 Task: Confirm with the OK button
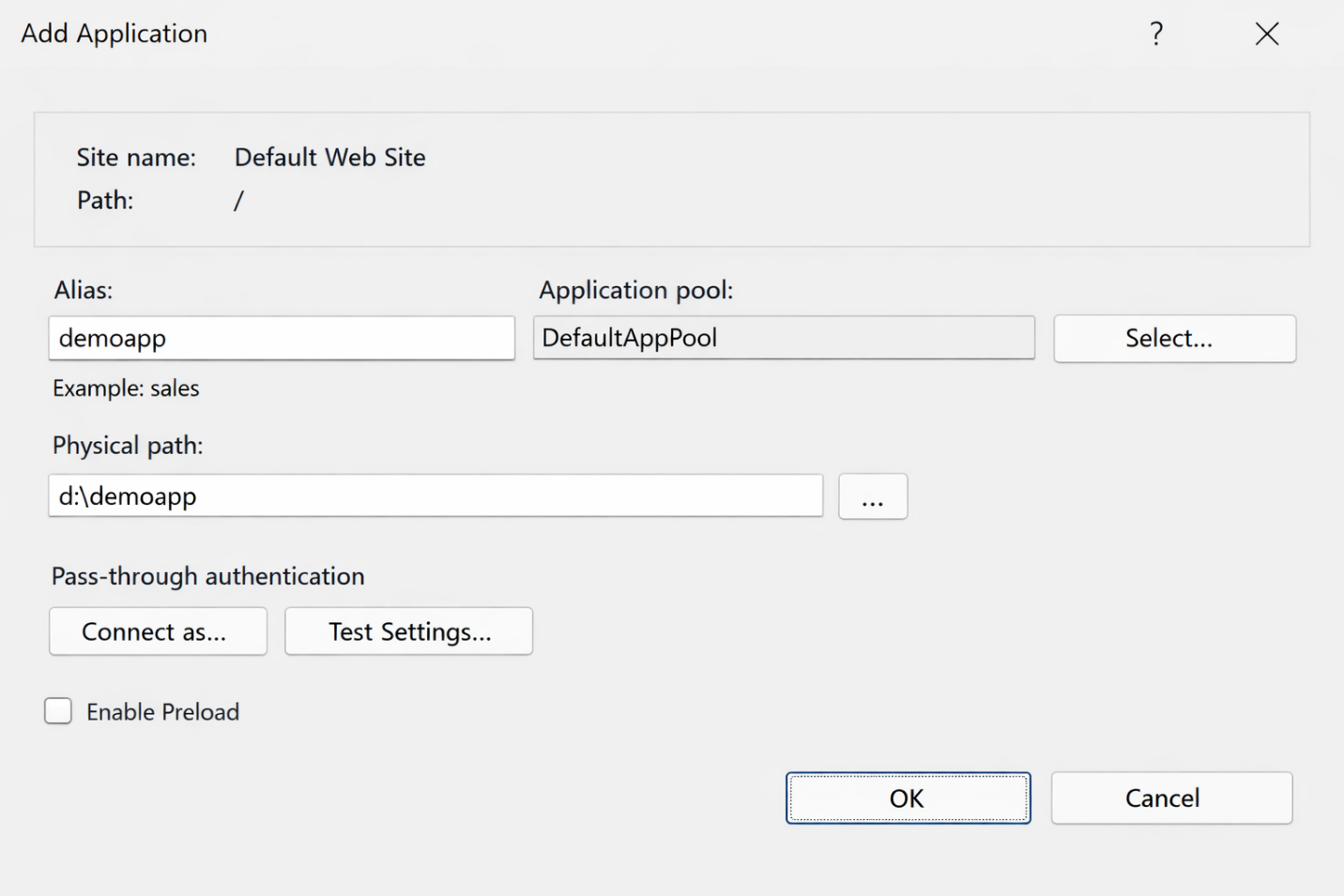click(908, 798)
